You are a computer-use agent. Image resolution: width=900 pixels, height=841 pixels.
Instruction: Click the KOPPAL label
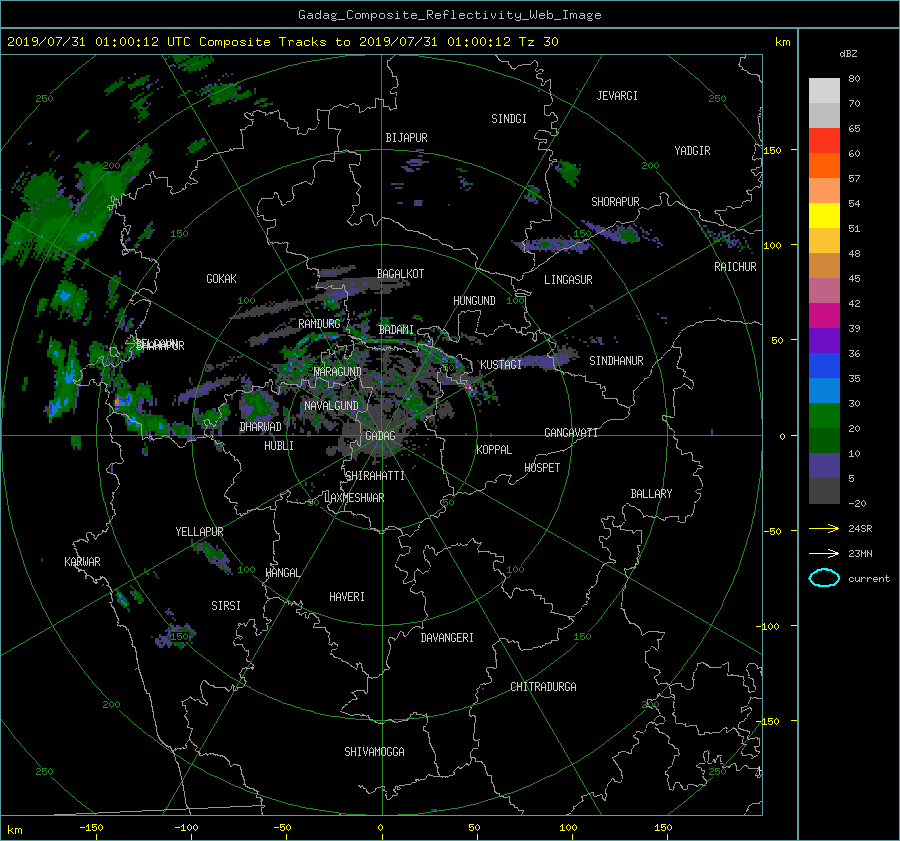tap(494, 449)
